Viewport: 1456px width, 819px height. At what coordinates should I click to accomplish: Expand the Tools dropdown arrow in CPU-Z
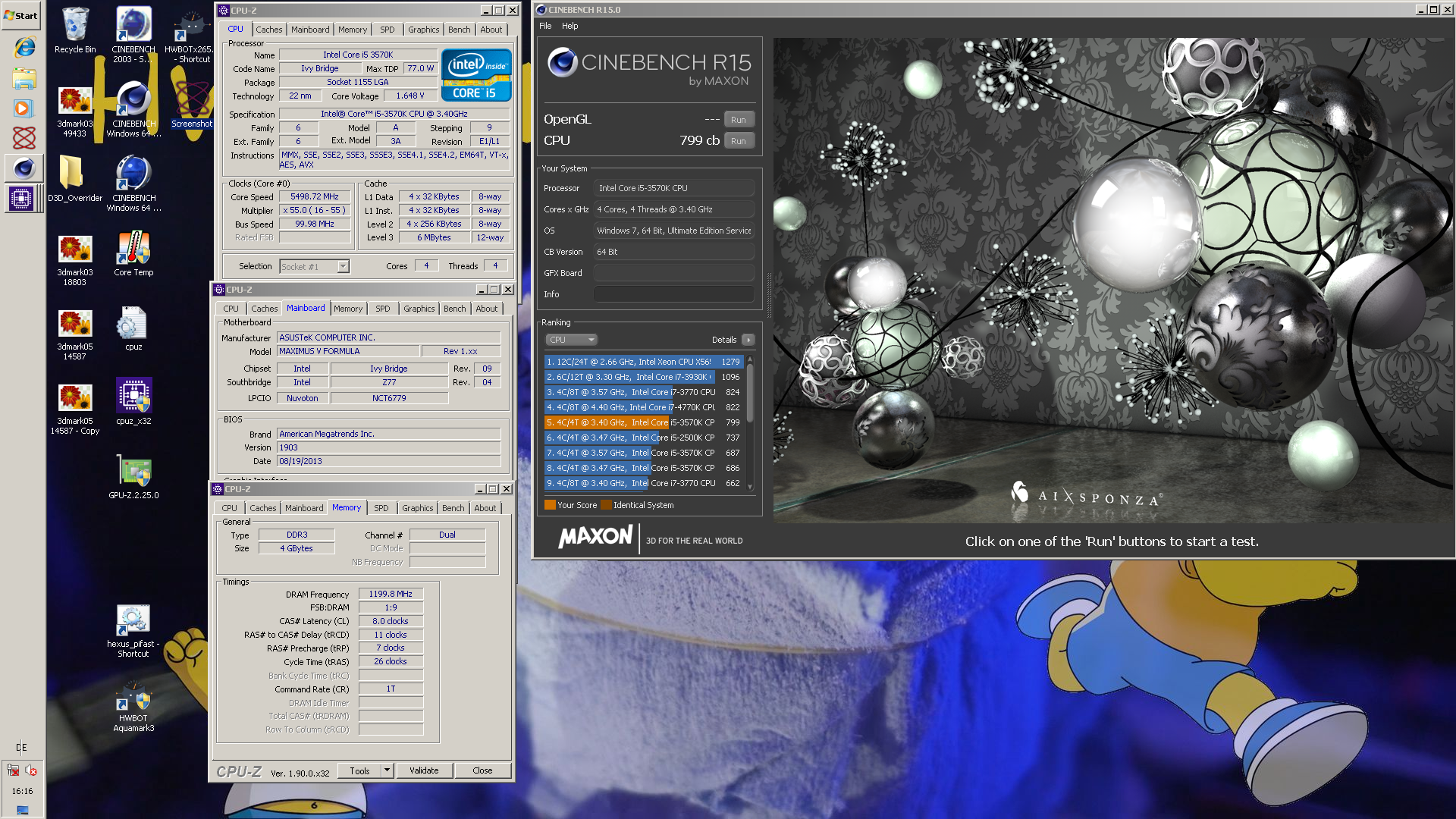click(387, 770)
